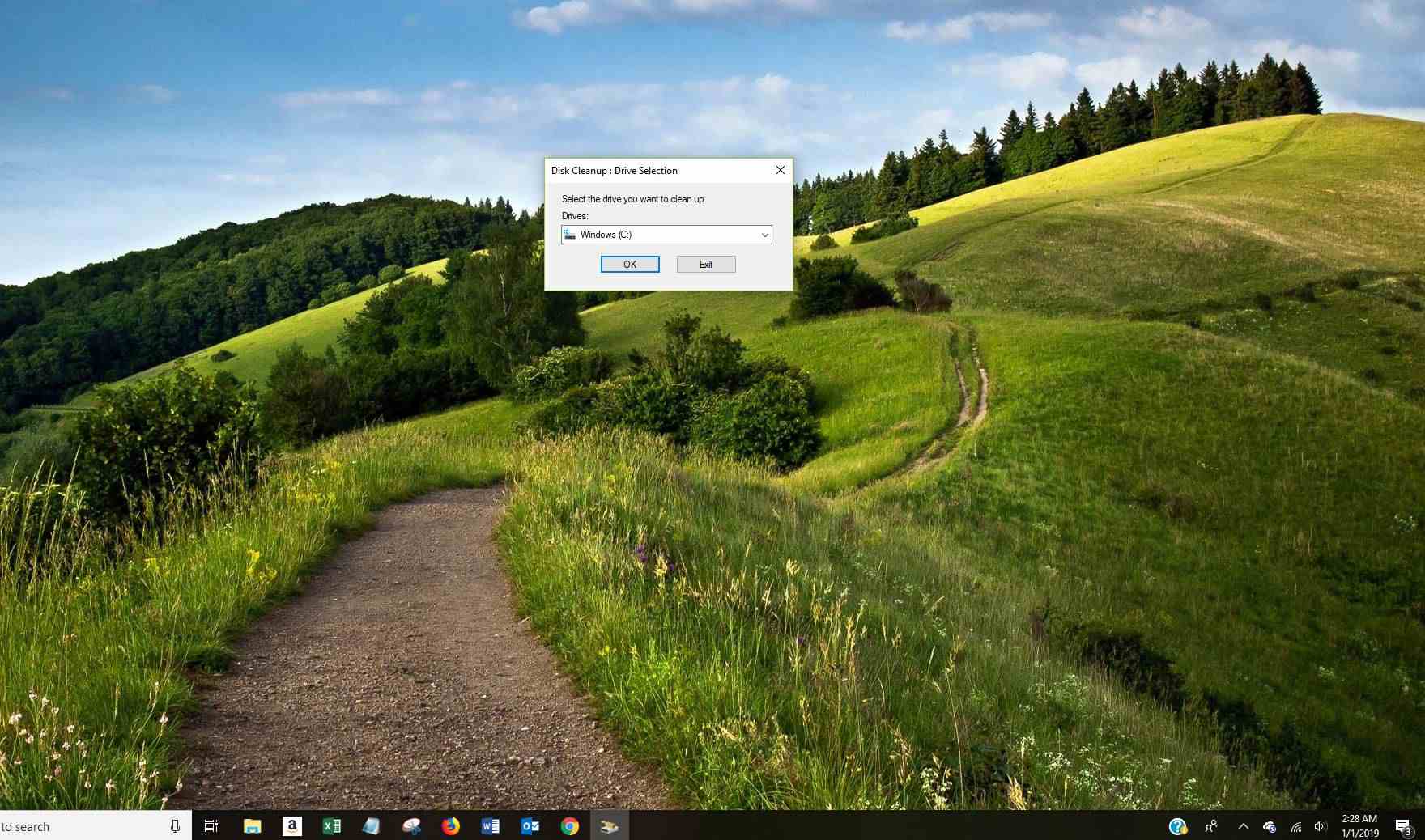Launch Firefox from the taskbar
1425x840 pixels.
451,826
